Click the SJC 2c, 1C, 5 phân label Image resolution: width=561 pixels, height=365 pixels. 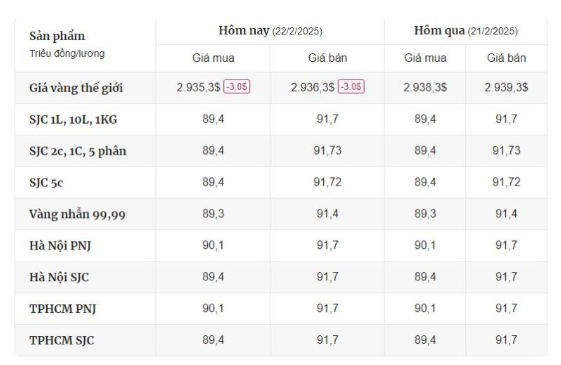coord(78,151)
